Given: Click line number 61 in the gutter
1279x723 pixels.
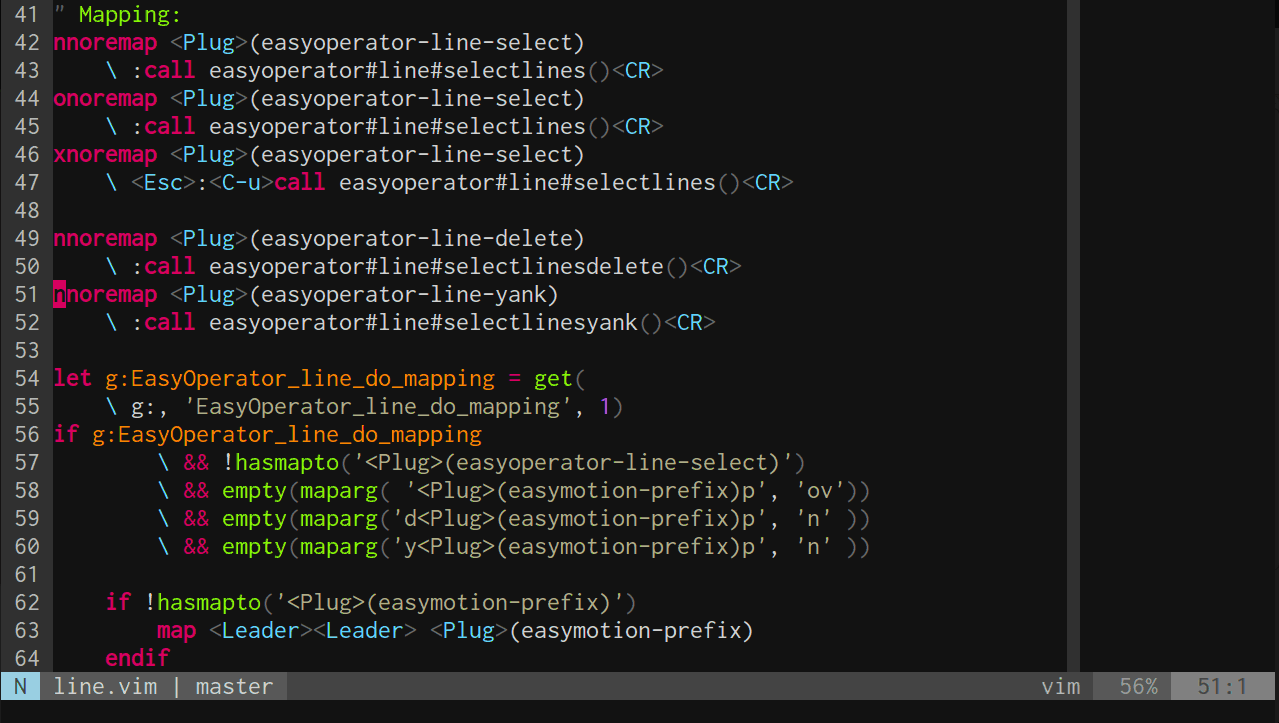Looking at the screenshot, I should [x=27, y=575].
